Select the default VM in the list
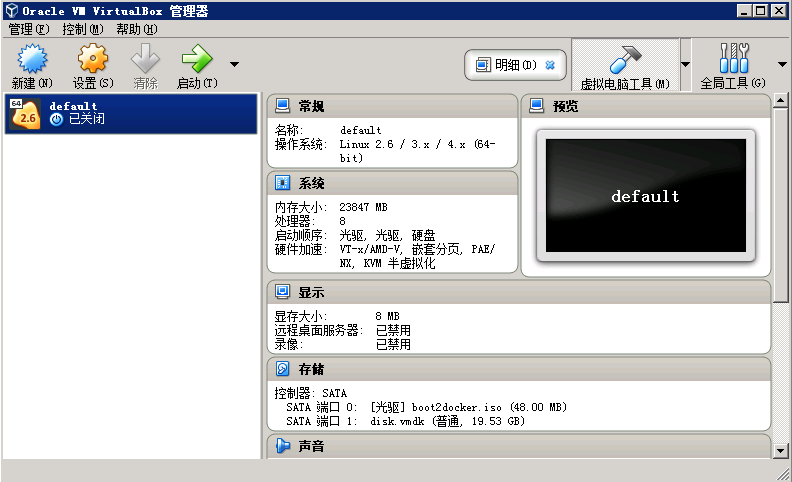Image resolution: width=792 pixels, height=482 pixels. pyautogui.click(x=131, y=113)
